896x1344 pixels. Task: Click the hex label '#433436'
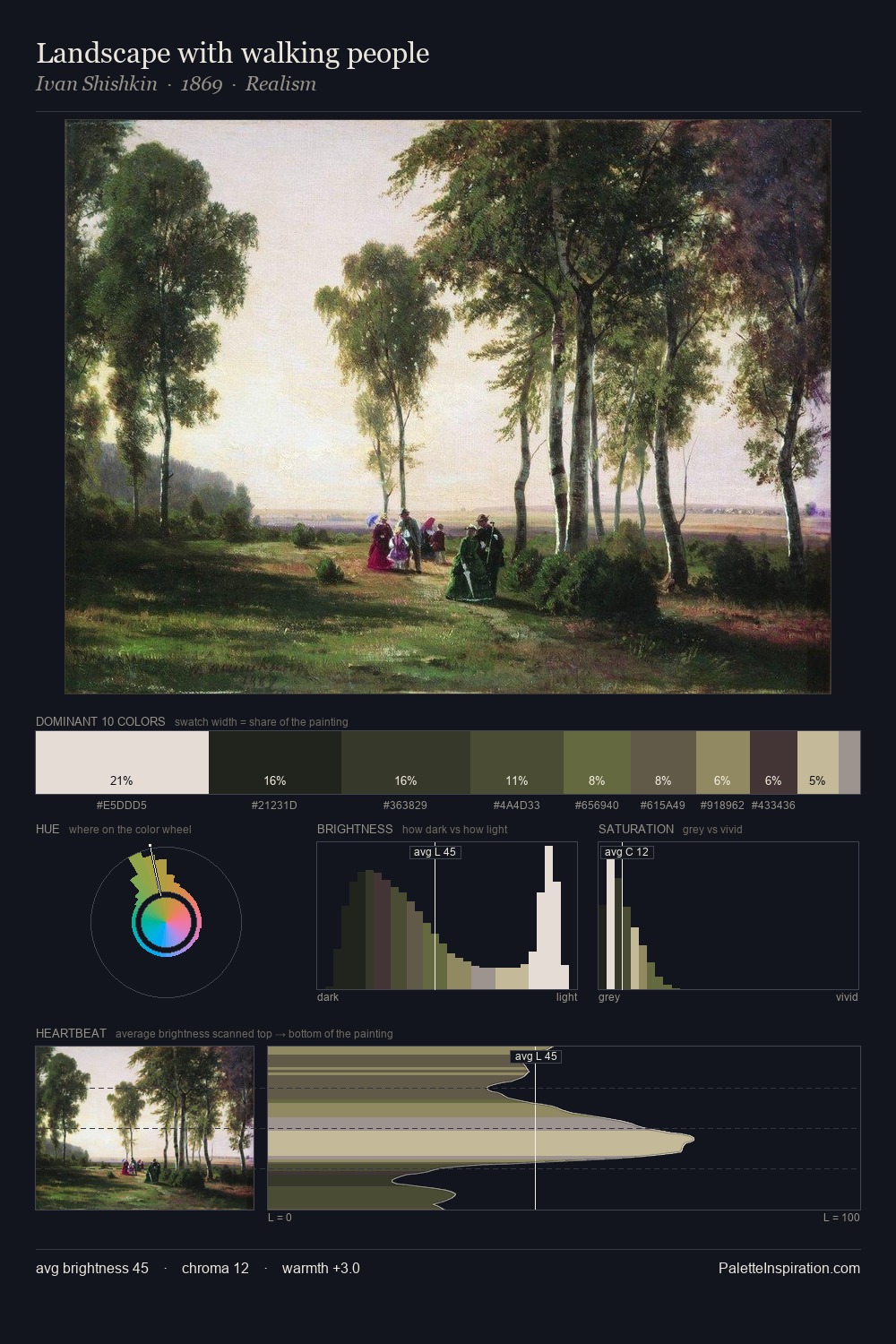[773, 806]
